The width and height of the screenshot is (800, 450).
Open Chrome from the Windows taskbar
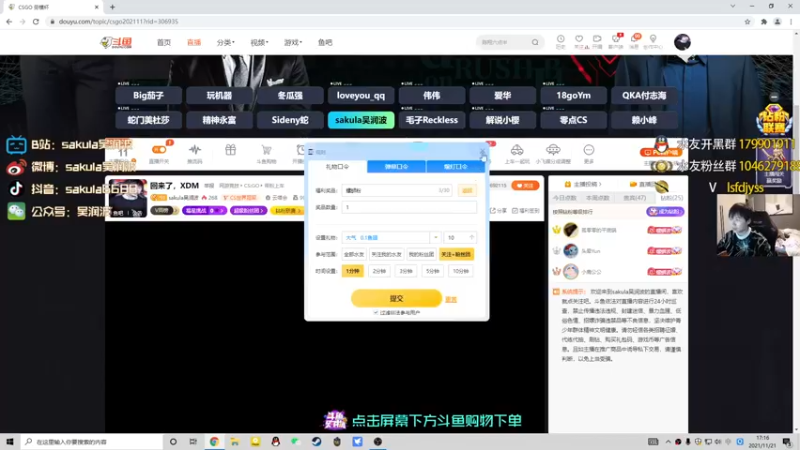click(214, 442)
